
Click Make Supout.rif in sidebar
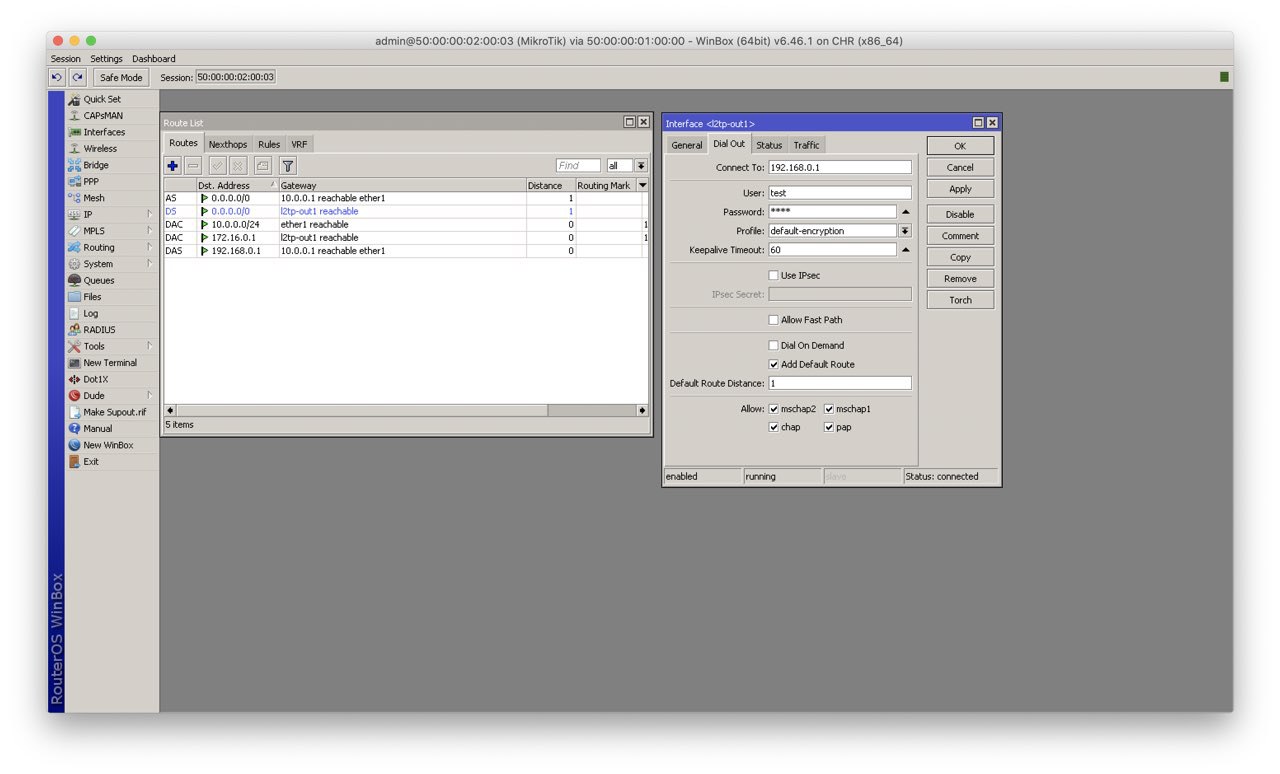[x=114, y=412]
